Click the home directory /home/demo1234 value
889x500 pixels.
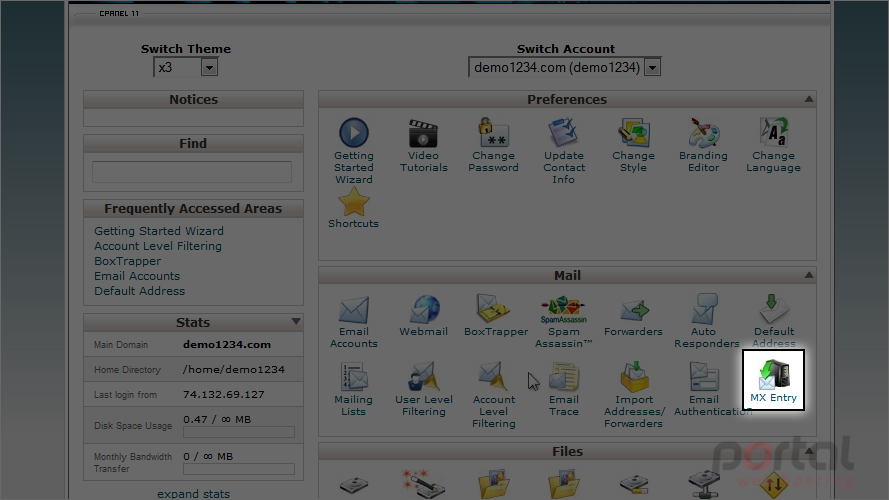coord(234,370)
